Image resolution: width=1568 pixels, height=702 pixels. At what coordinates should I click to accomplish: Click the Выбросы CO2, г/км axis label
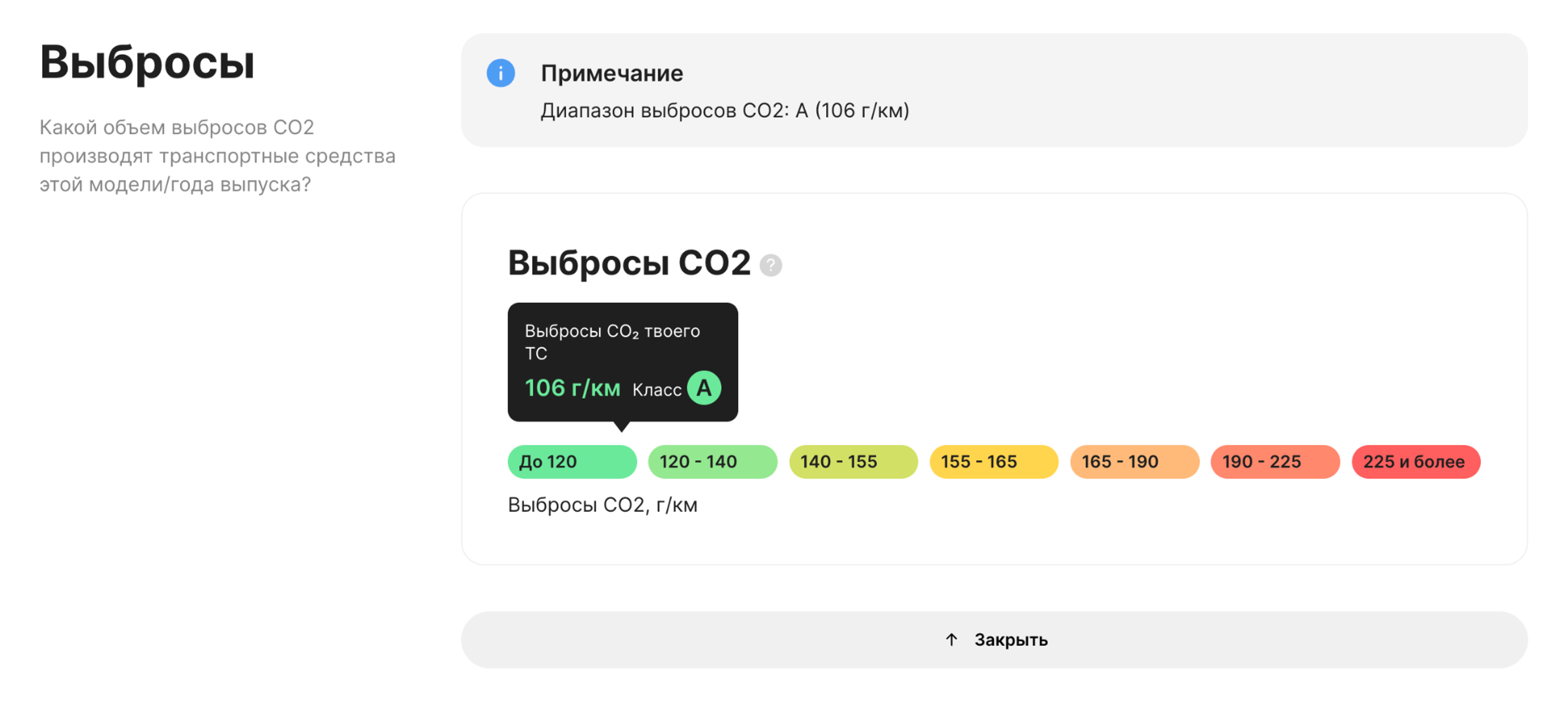tap(603, 504)
